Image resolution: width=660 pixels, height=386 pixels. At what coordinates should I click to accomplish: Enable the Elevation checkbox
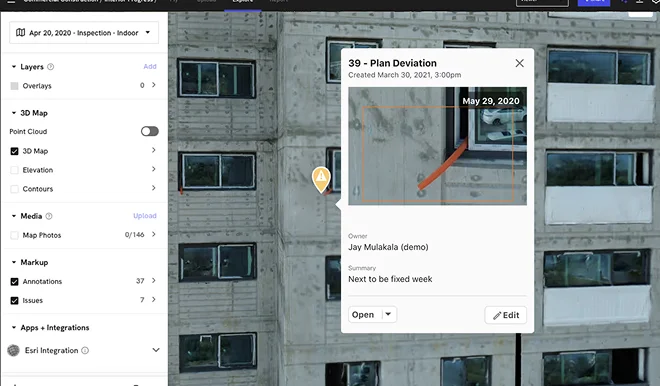click(14, 170)
